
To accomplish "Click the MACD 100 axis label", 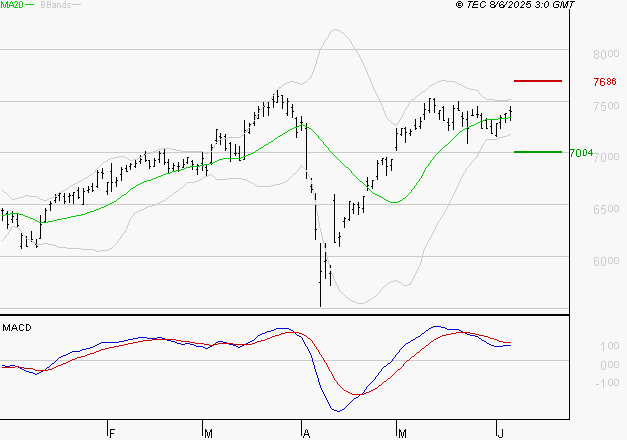I will pos(610,346).
